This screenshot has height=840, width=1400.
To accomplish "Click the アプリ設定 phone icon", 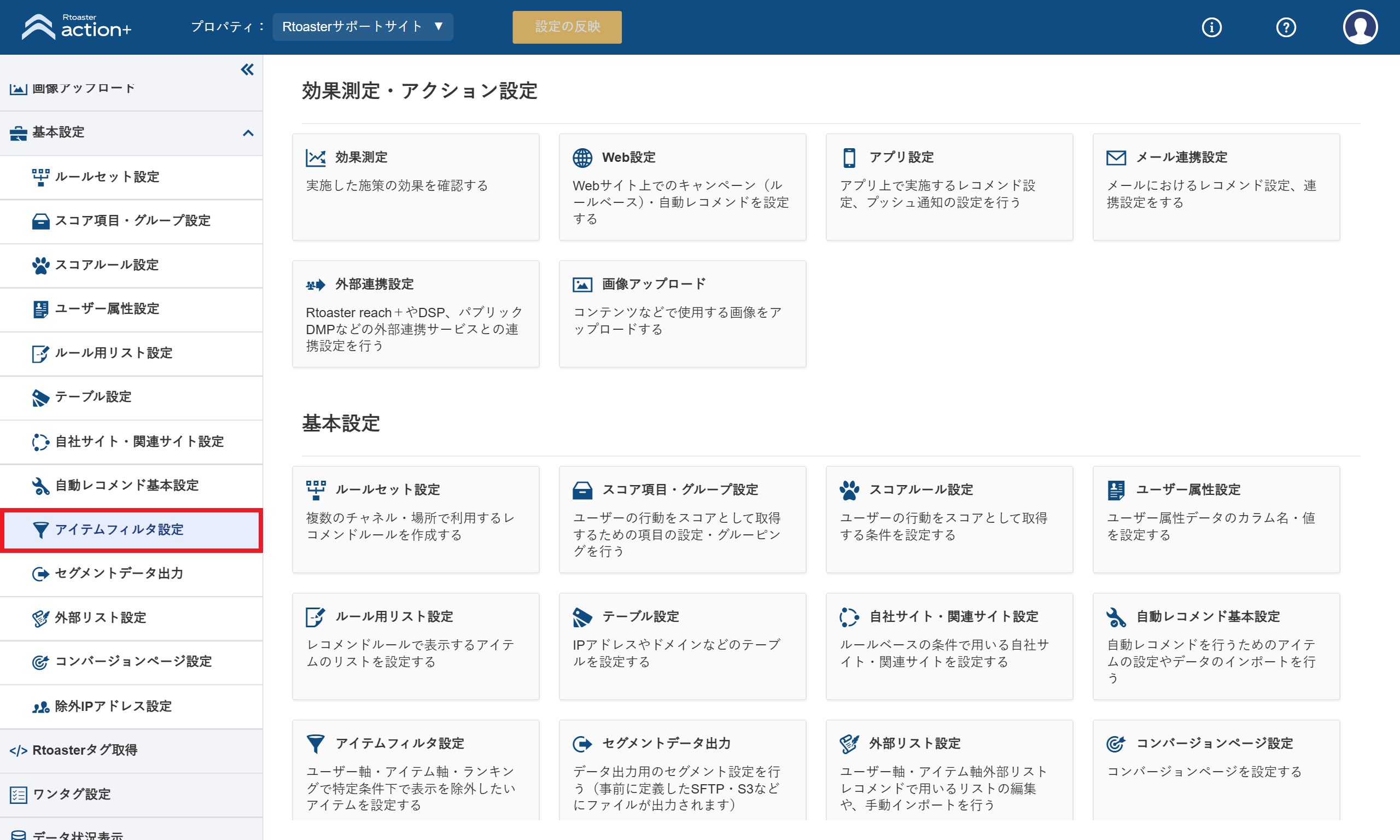I will pos(849,158).
